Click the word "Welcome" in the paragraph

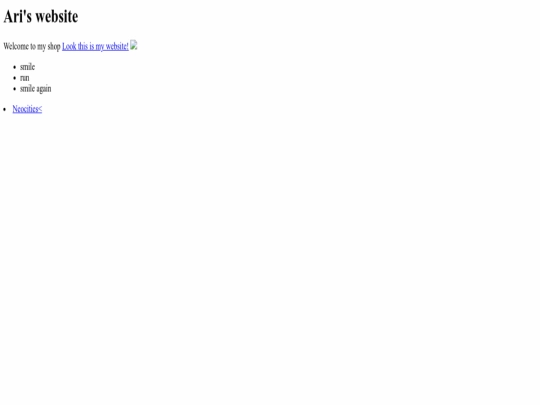(x=16, y=46)
